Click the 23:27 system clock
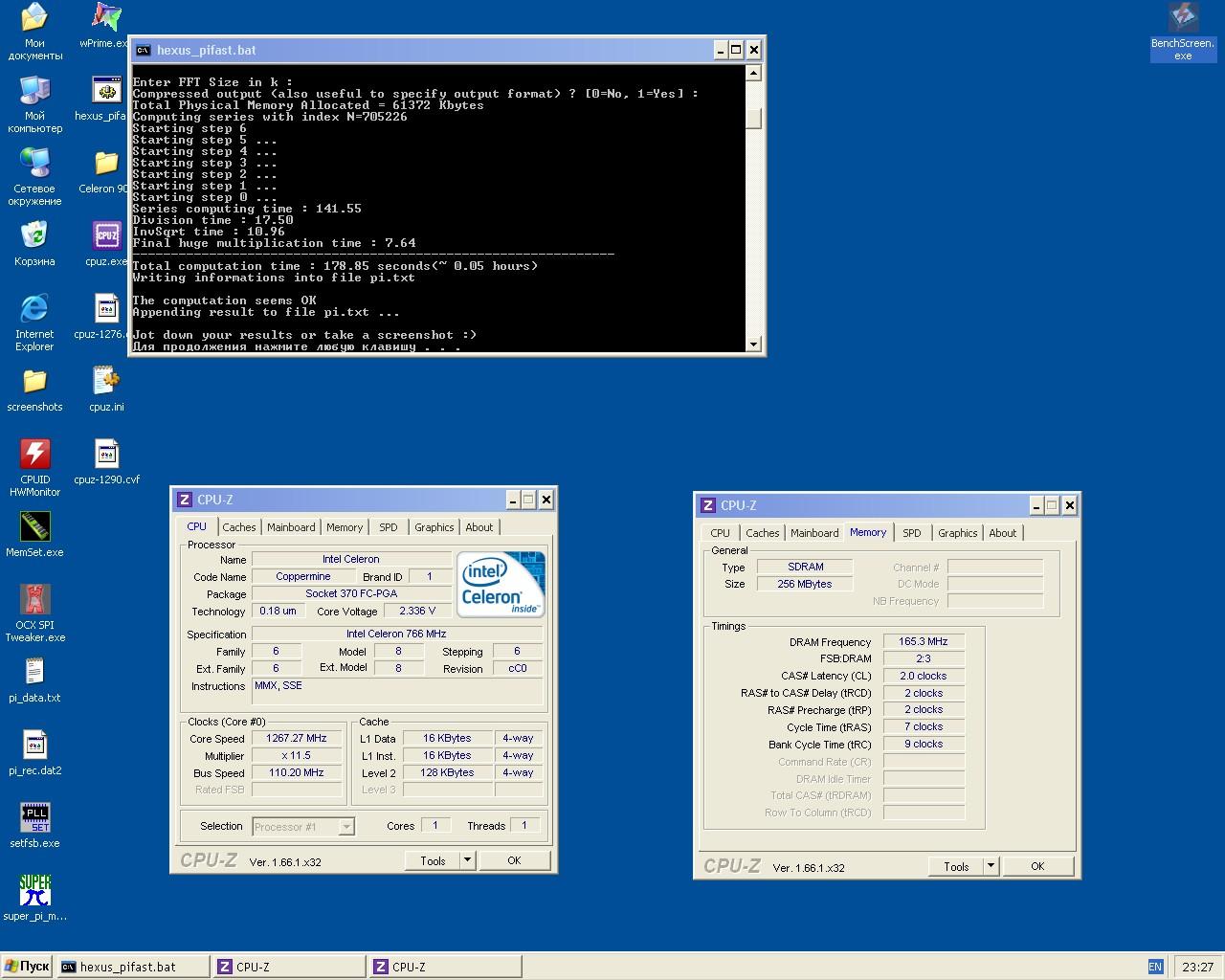This screenshot has height=980, width=1225. pos(1198,967)
